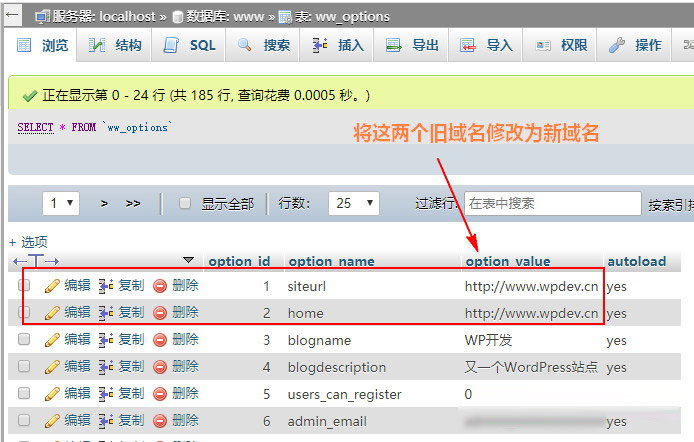The image size is (694, 442).
Task: Switch to the 导出 (Export) tab
Action: (412, 45)
